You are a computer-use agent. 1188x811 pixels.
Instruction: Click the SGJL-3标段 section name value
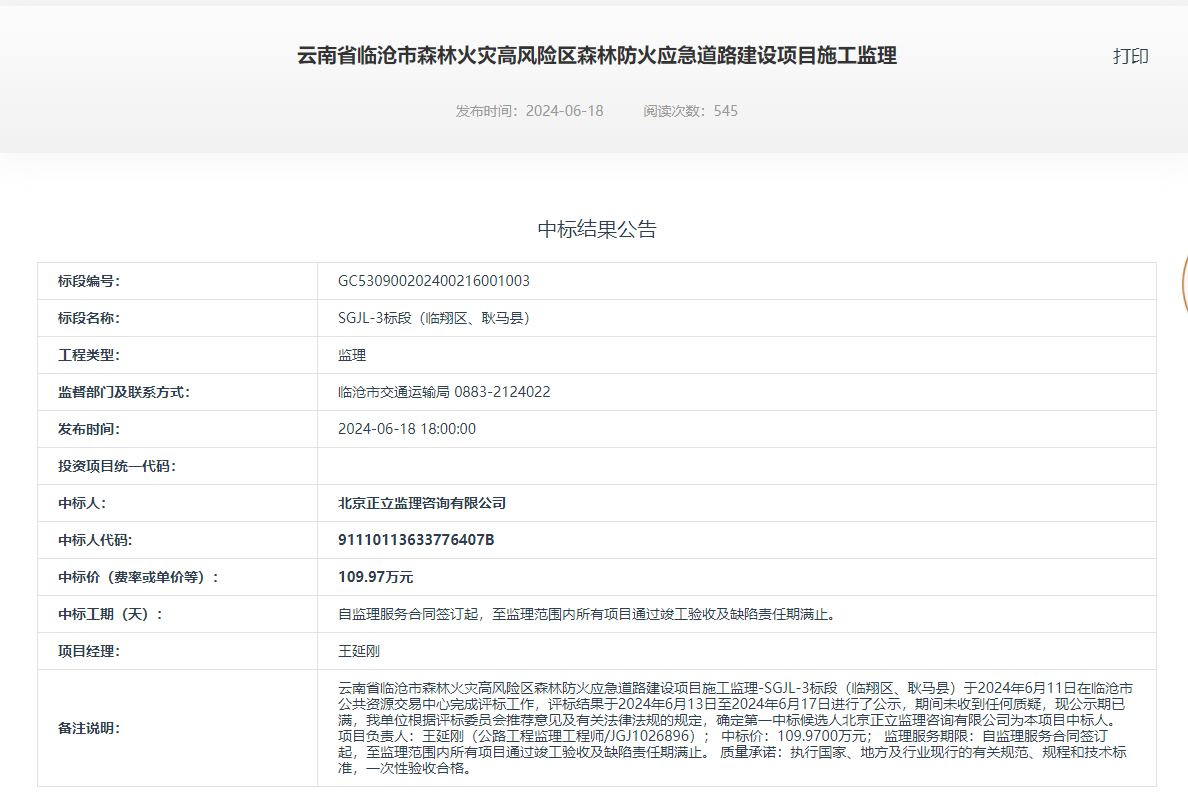434,318
